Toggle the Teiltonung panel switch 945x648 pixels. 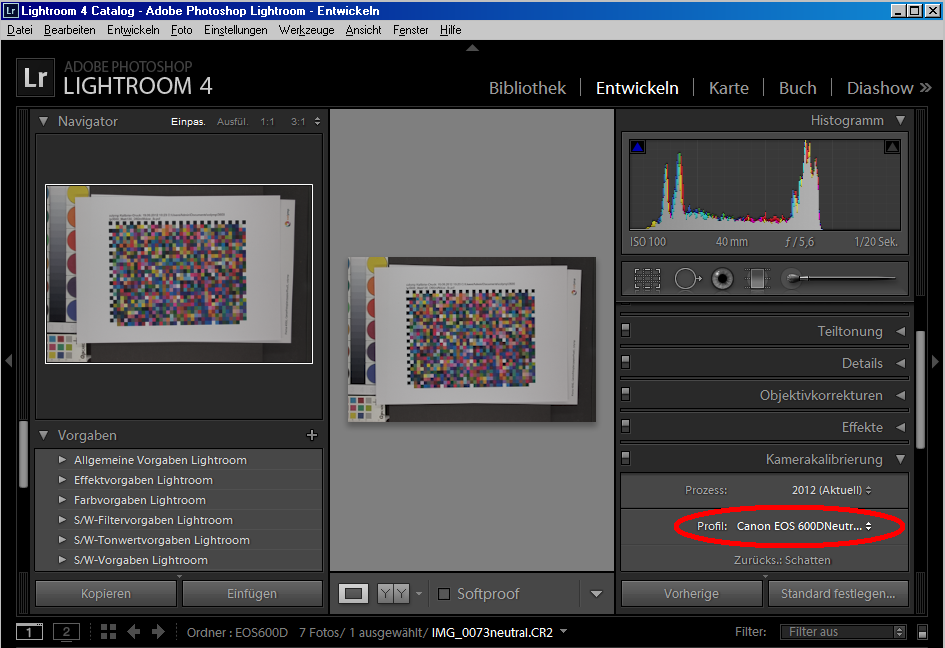tap(627, 331)
